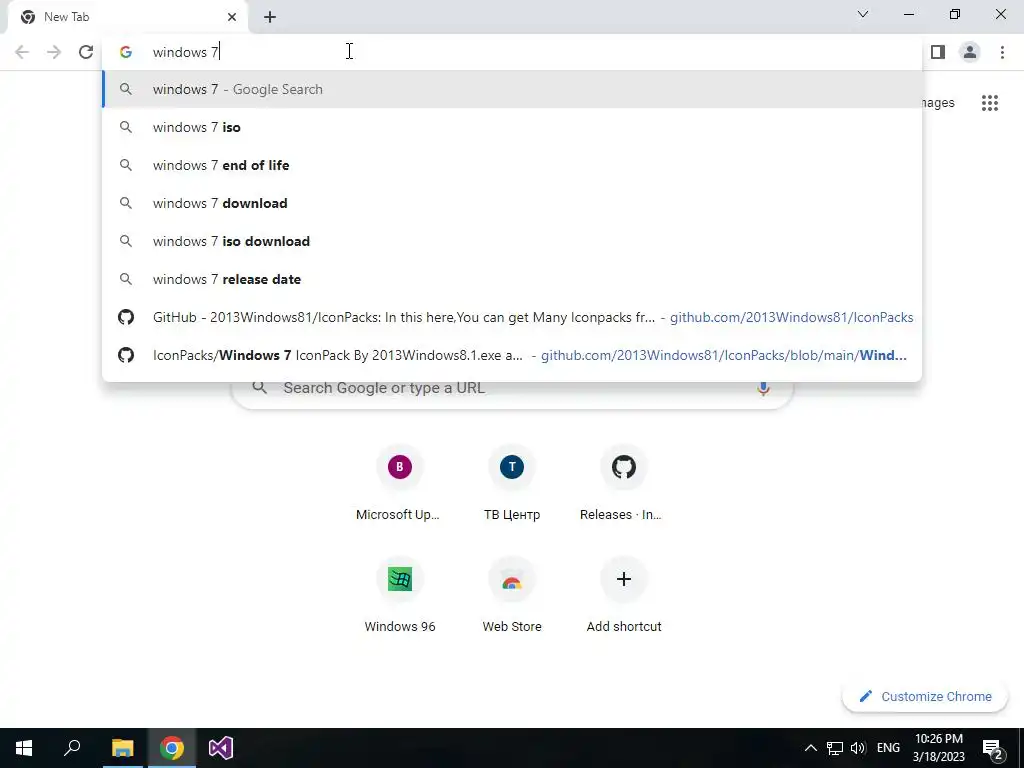The width and height of the screenshot is (1024, 768).
Task: Open IconPacks/Windows 7 IconPack blob suggestion
Action: click(513, 355)
